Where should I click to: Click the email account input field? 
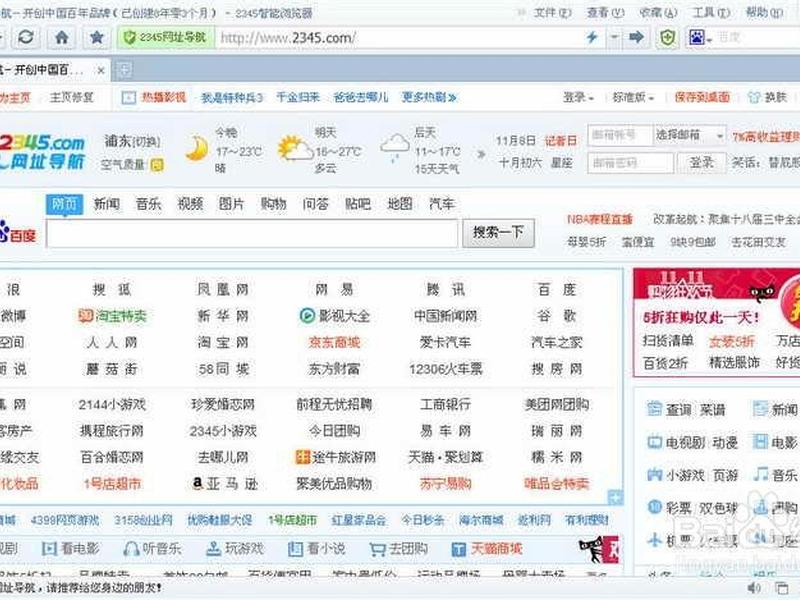coord(620,135)
